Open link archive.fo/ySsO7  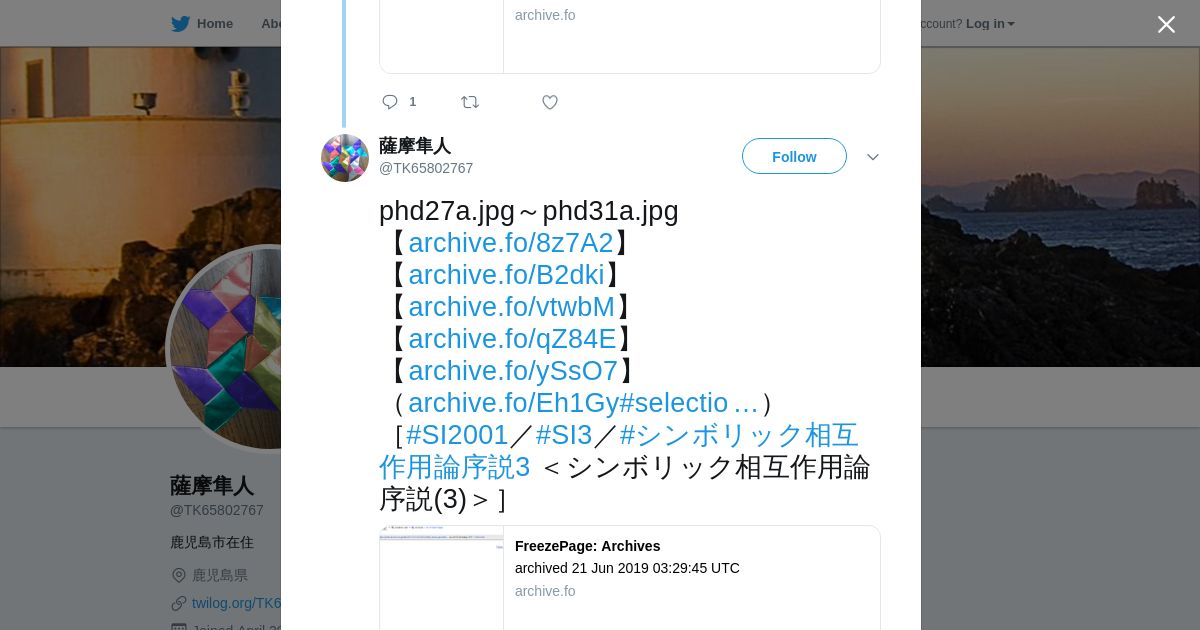[513, 371]
